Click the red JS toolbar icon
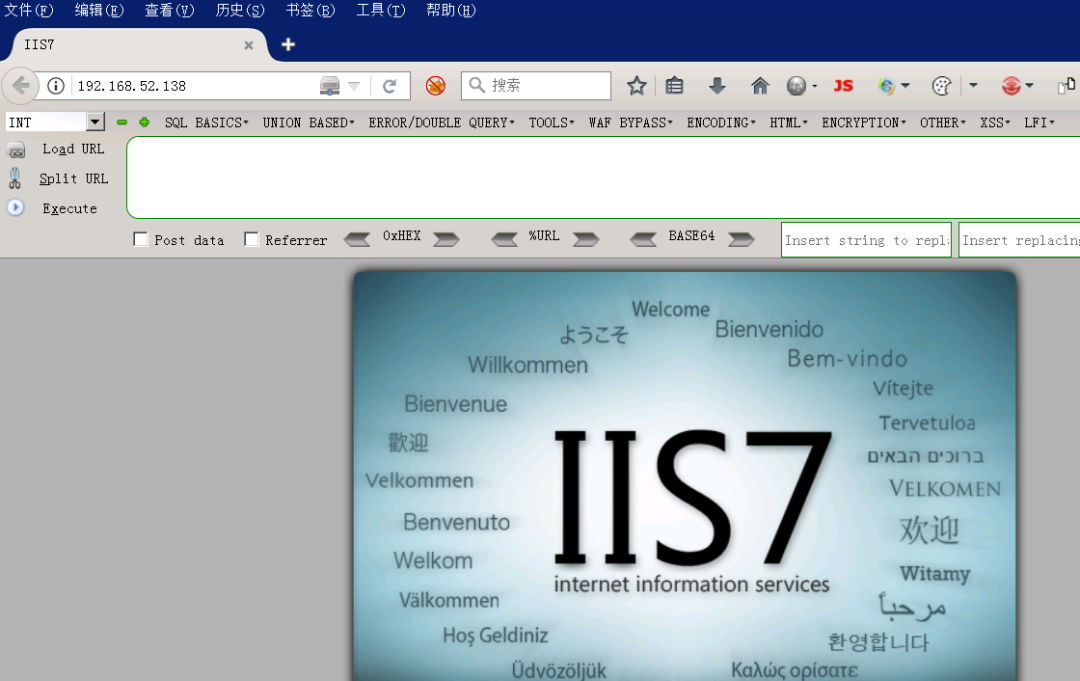The width and height of the screenshot is (1080, 681). [x=843, y=86]
